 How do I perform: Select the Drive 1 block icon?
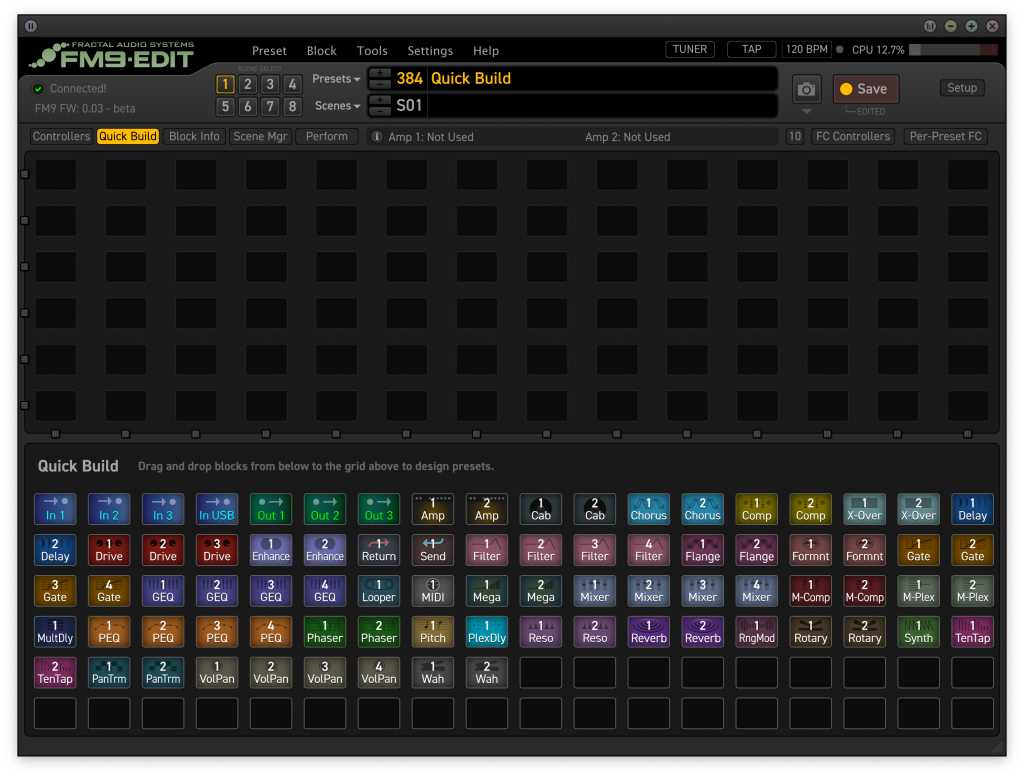109,550
